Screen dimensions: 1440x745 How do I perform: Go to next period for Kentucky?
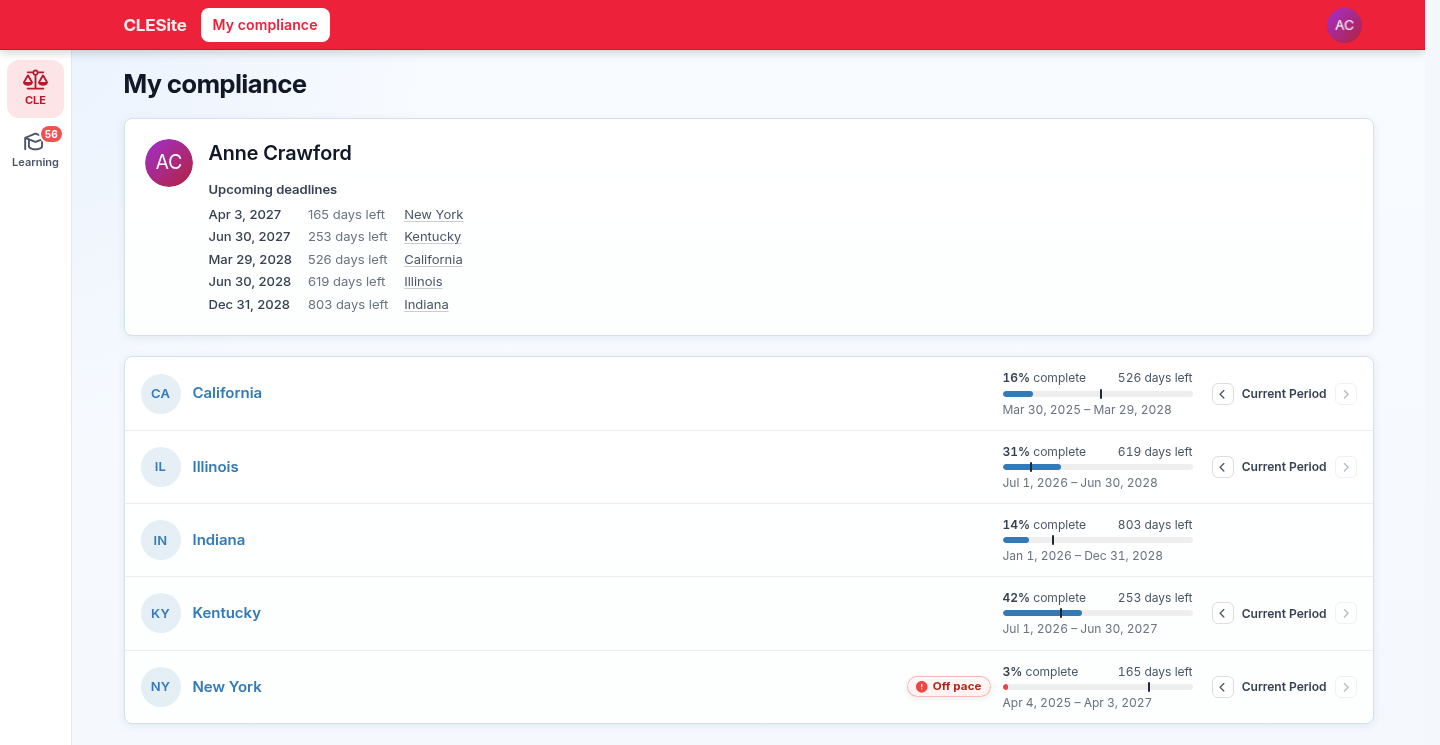pyautogui.click(x=1346, y=613)
